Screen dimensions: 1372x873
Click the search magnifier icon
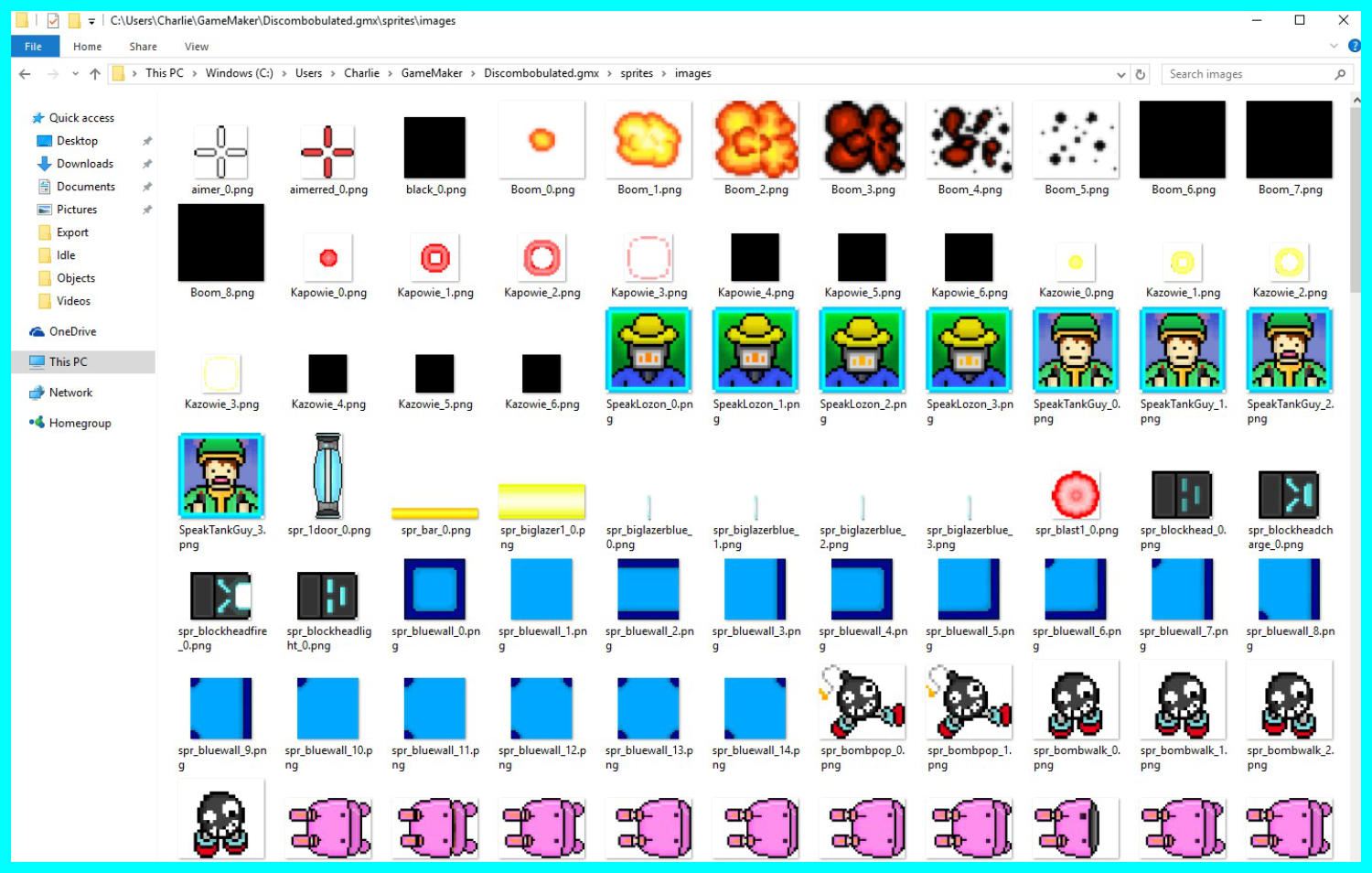(1340, 74)
